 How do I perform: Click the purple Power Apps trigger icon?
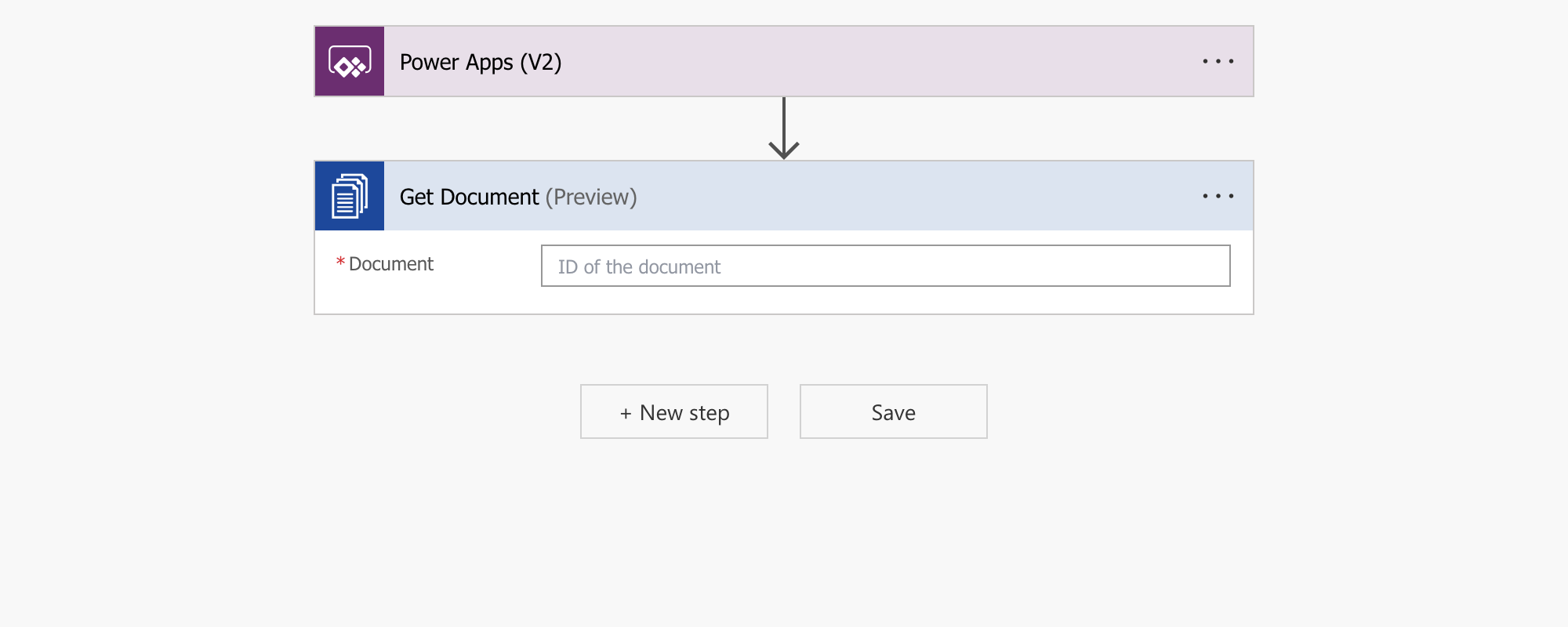click(x=350, y=62)
